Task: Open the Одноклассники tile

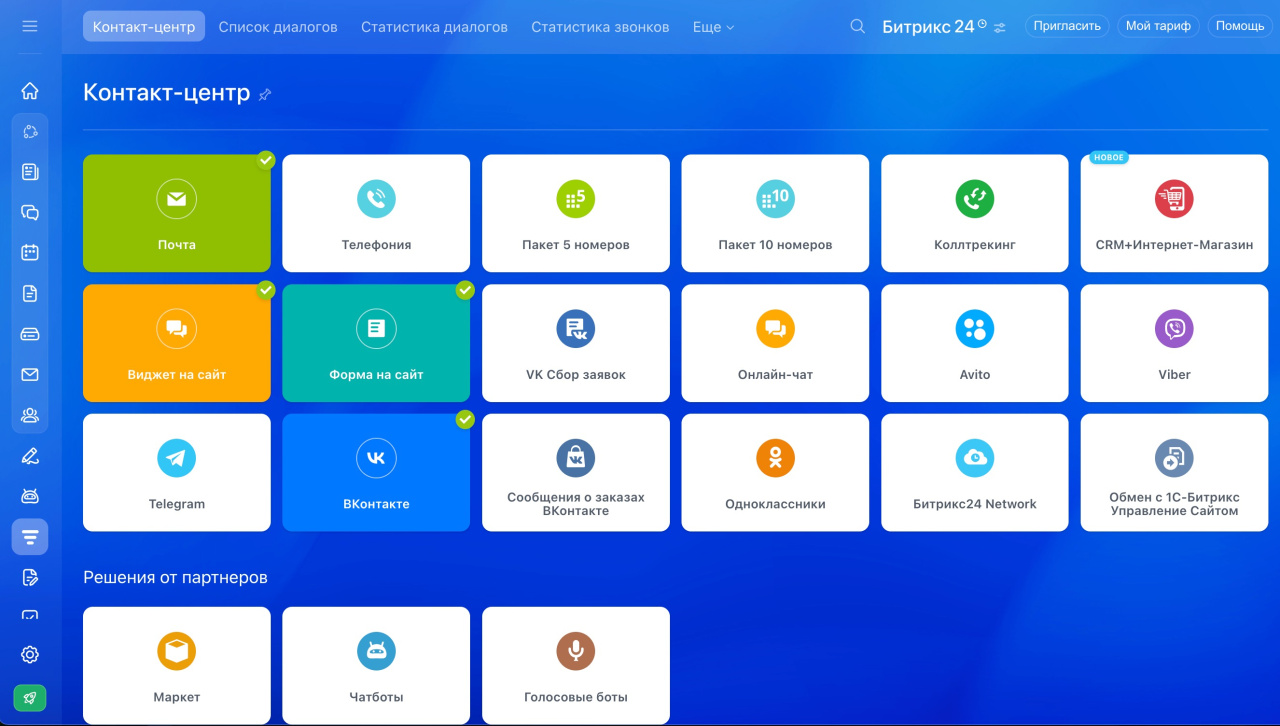Action: tap(775, 473)
